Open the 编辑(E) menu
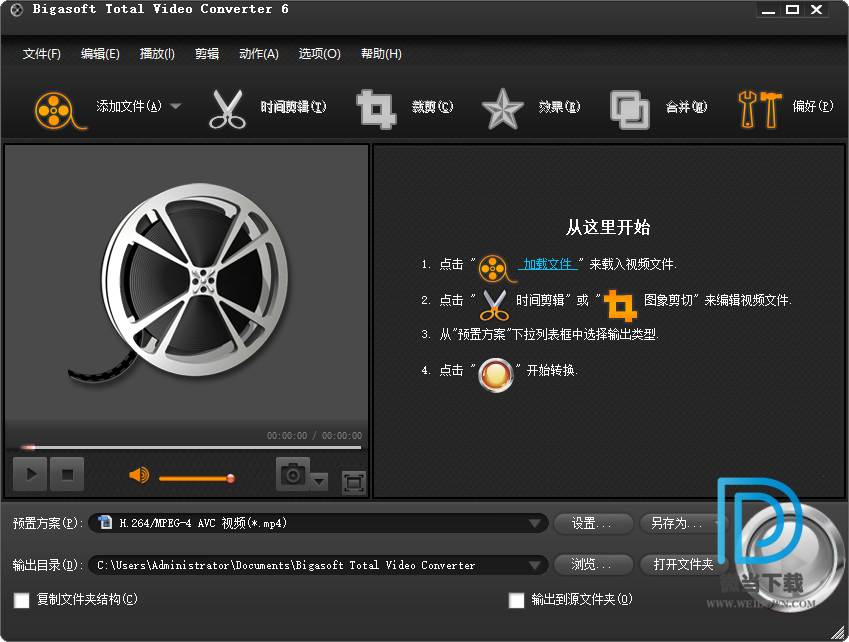Screen dimensions: 849x642 pos(100,54)
